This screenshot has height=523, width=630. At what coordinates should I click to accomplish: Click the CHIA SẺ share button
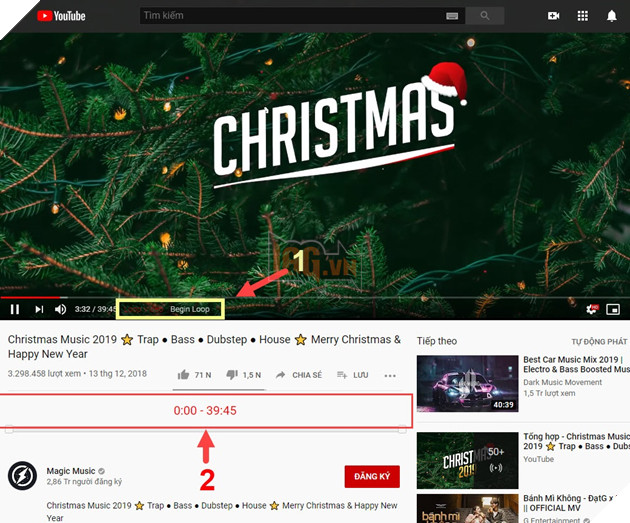click(x=299, y=375)
